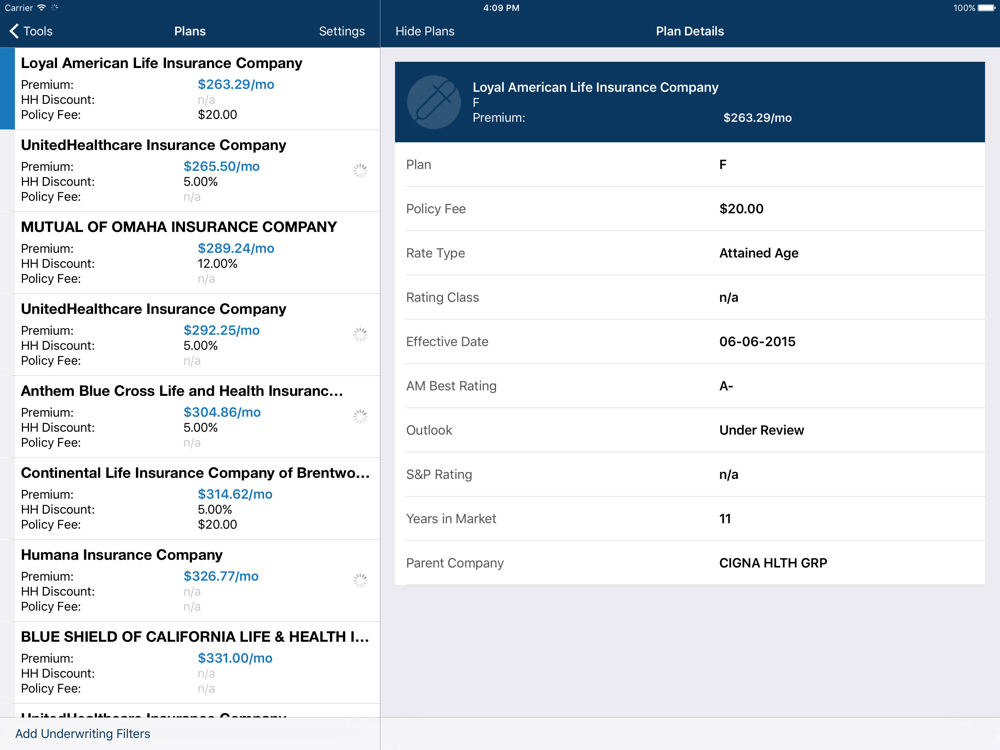
Task: Click the pen icon in plan details header
Action: 434,102
